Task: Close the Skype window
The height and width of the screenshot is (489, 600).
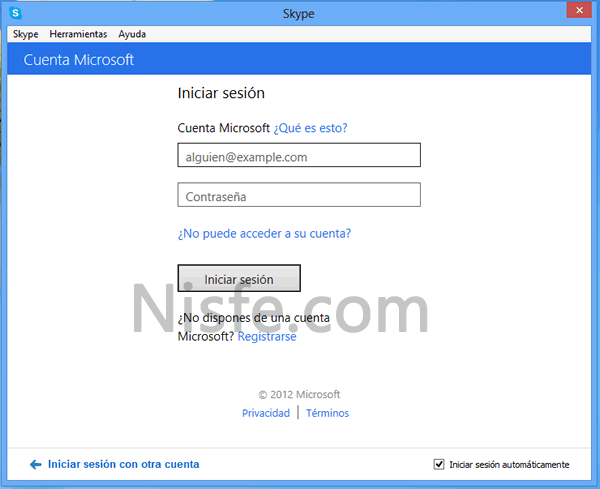Action: click(x=579, y=10)
